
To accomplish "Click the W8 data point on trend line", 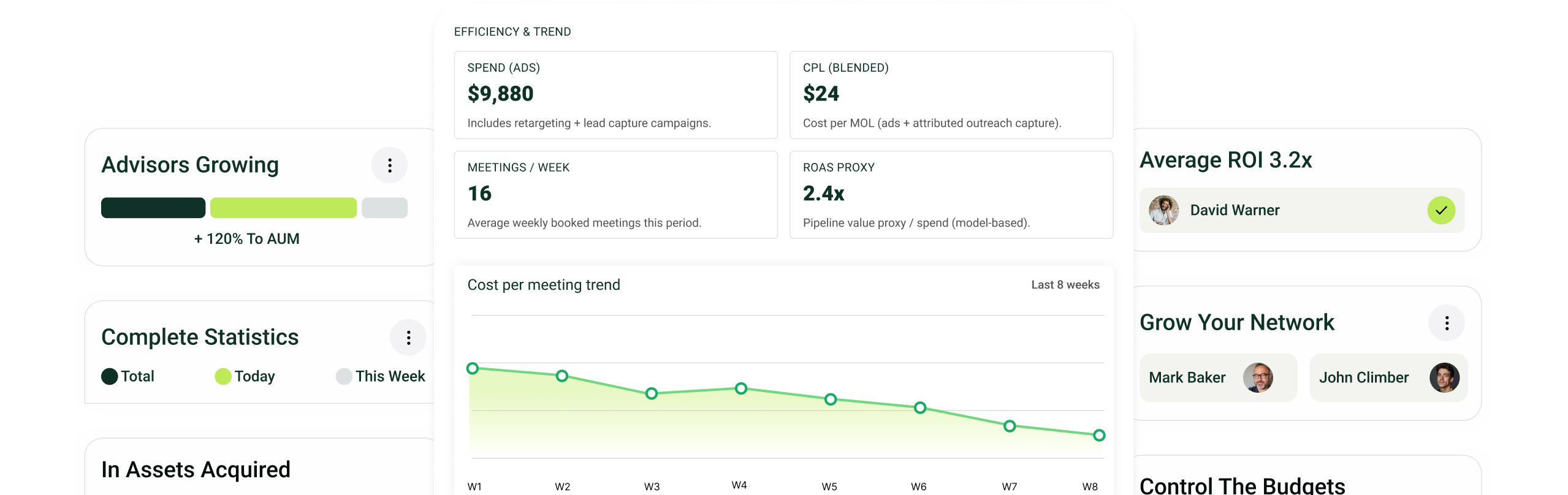I will (1099, 435).
